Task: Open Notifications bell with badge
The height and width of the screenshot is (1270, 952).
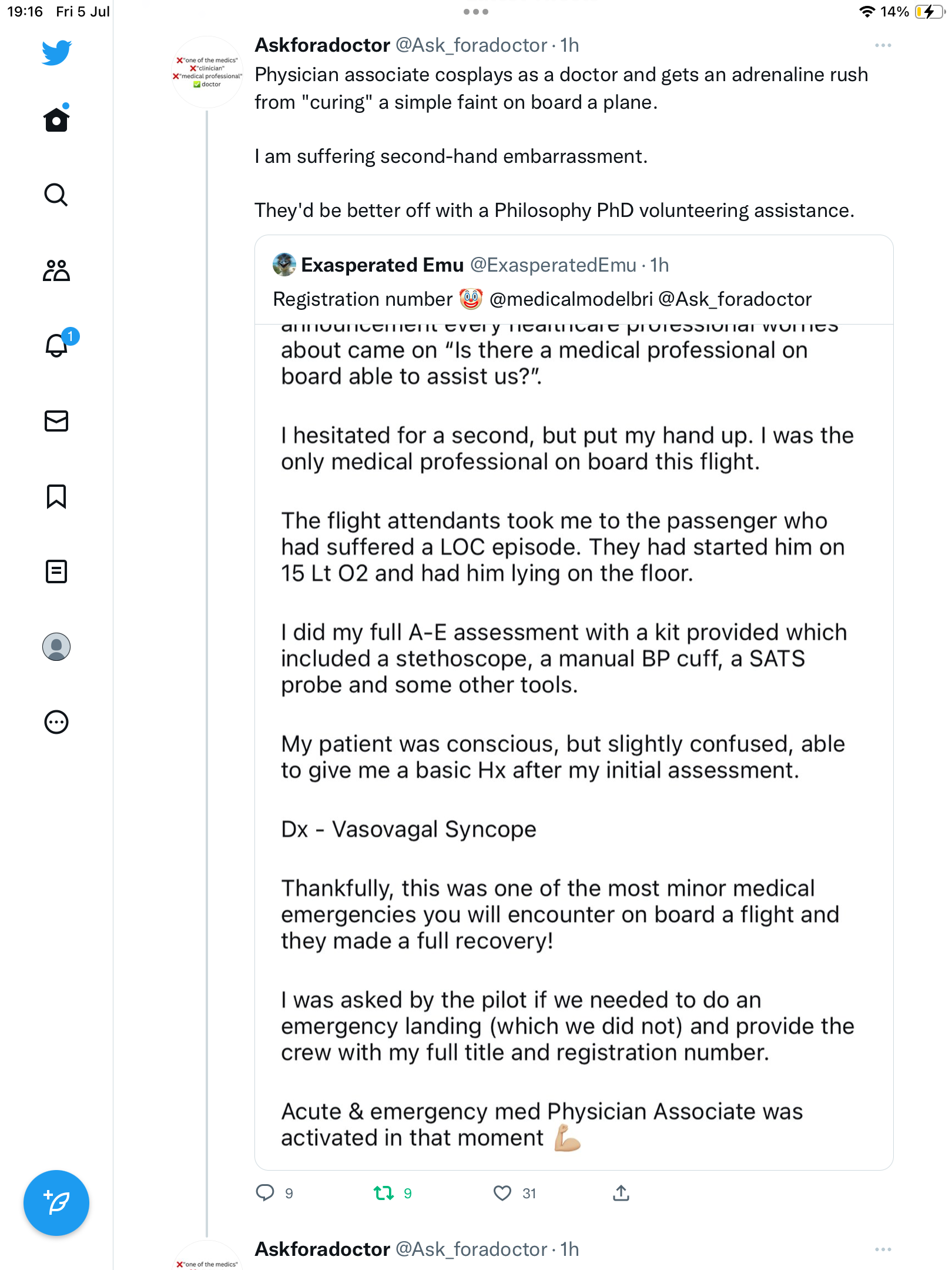Action: pyautogui.click(x=56, y=345)
